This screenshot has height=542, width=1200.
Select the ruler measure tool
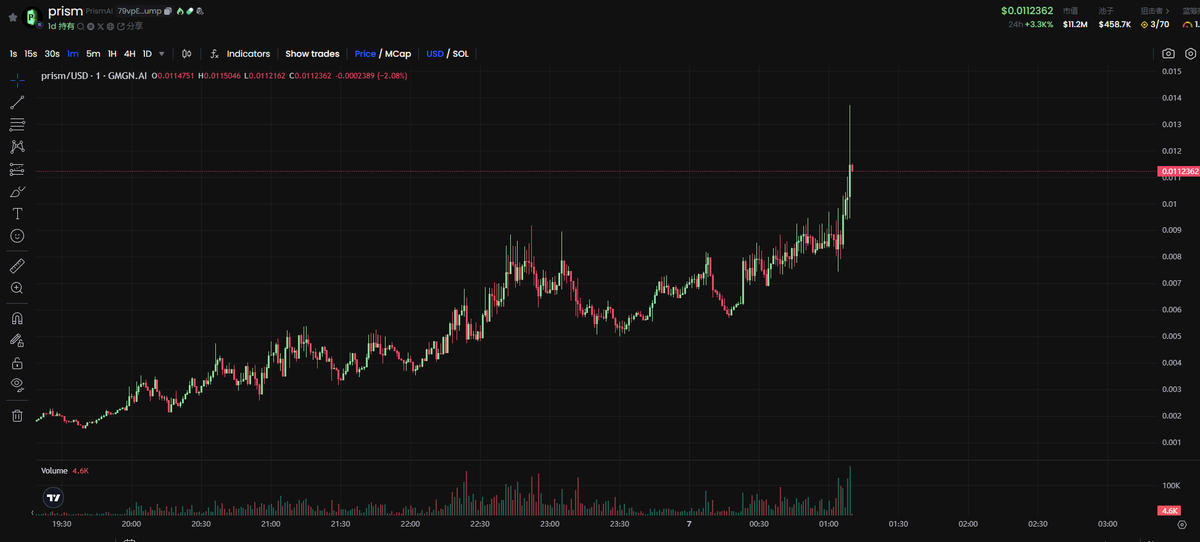pos(17,265)
